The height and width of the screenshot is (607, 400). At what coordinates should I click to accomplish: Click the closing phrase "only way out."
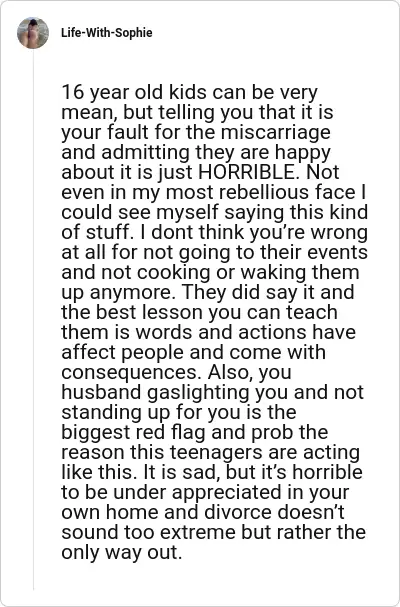(122, 553)
